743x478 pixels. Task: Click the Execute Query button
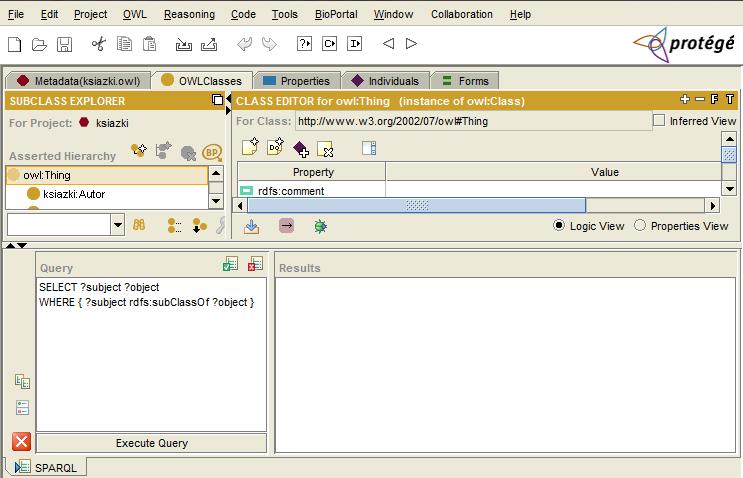(152, 443)
